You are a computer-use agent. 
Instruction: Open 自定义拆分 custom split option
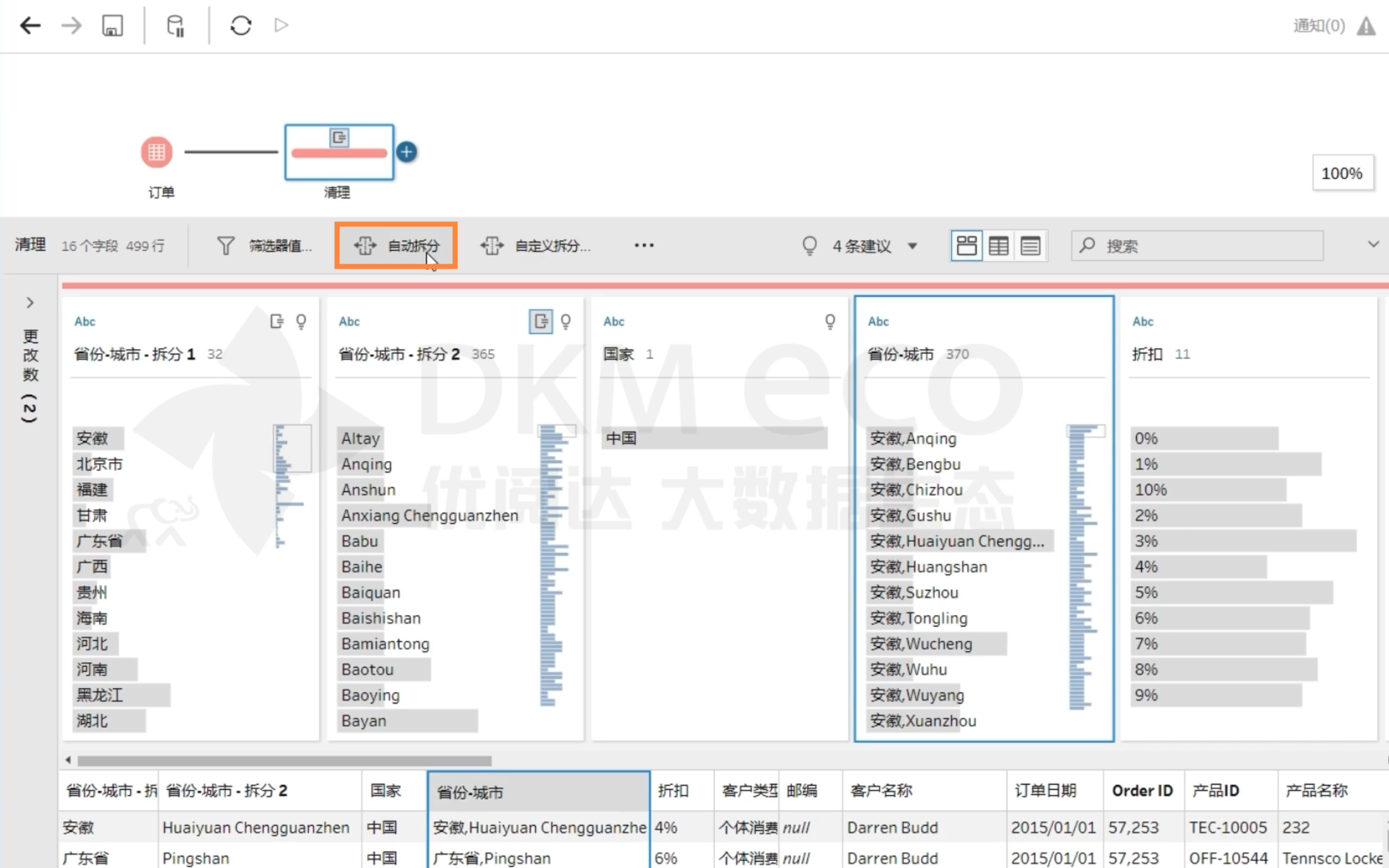click(536, 245)
